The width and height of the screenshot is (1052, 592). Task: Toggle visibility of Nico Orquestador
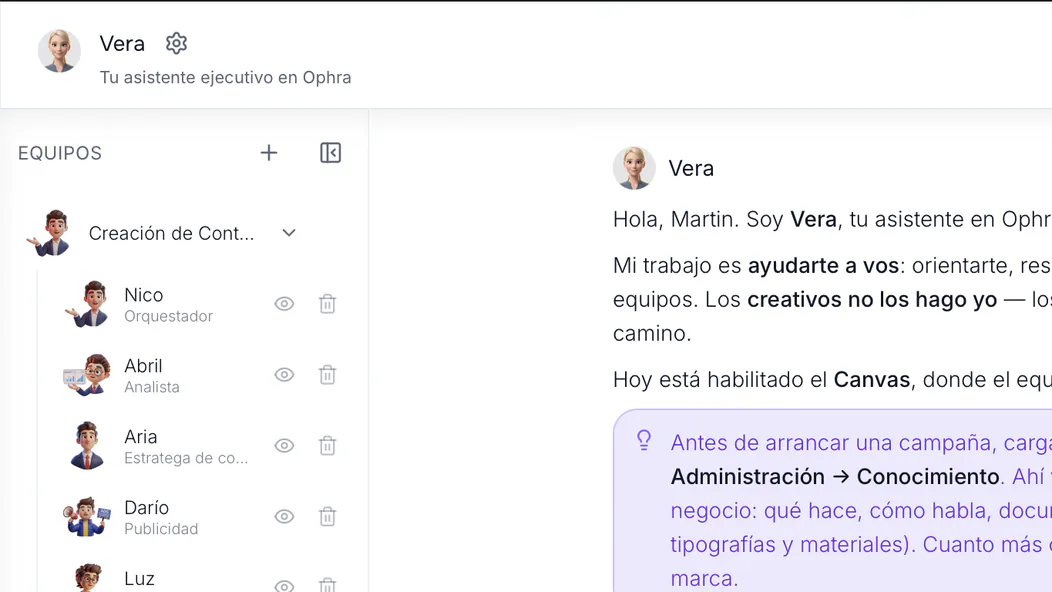click(x=284, y=304)
